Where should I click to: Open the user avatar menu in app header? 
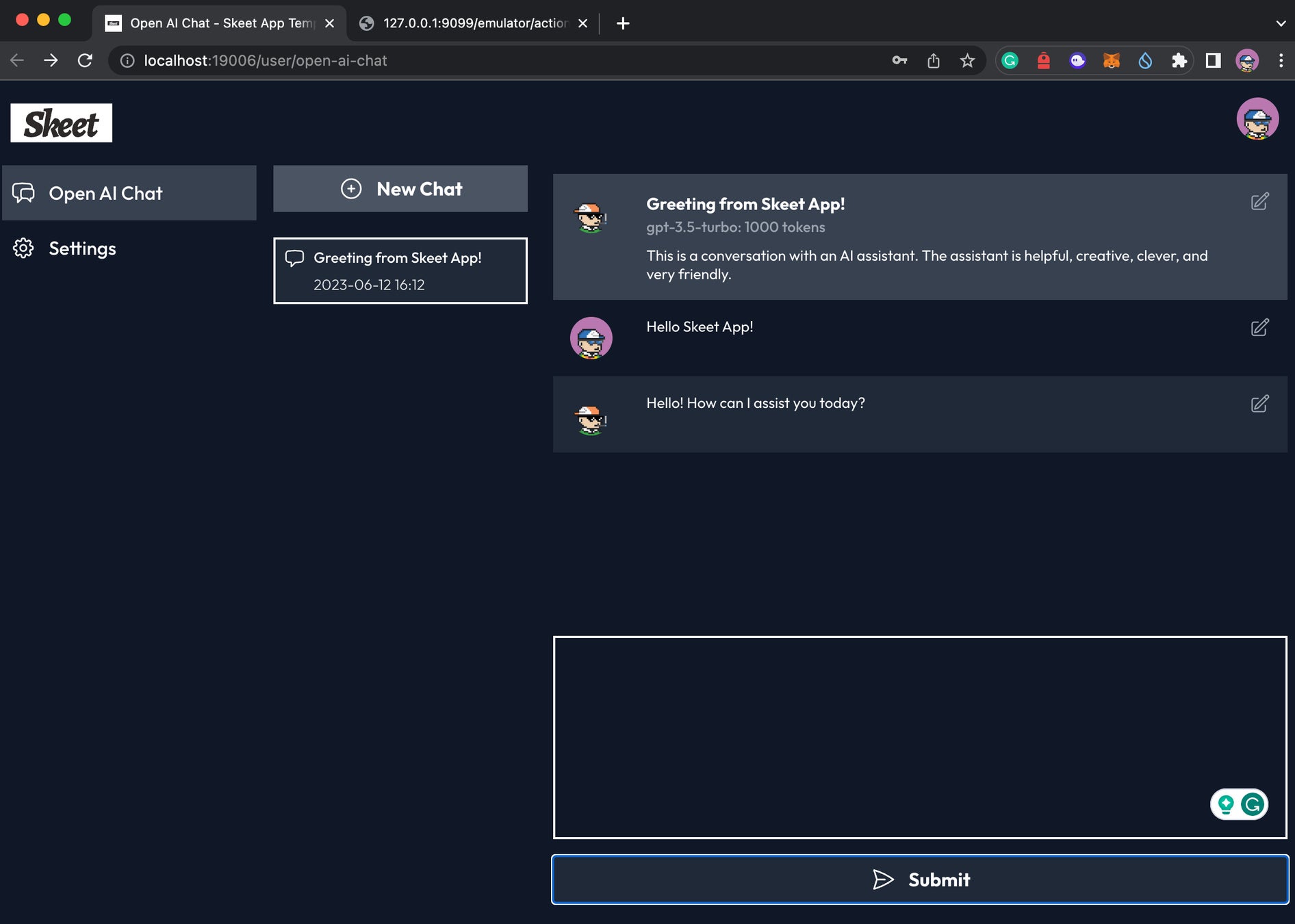[x=1257, y=119]
